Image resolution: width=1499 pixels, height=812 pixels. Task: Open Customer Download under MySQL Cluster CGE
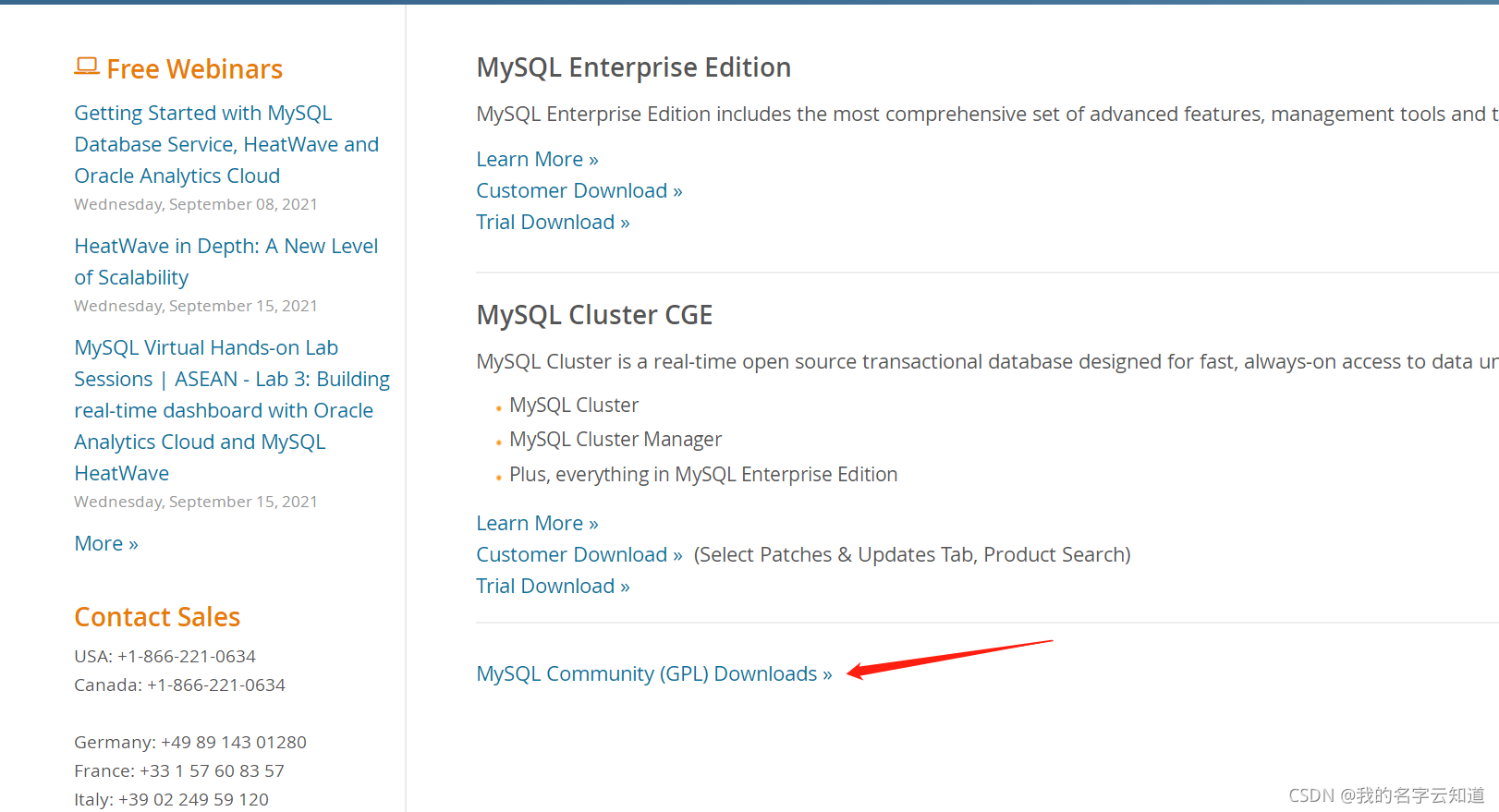(x=579, y=554)
